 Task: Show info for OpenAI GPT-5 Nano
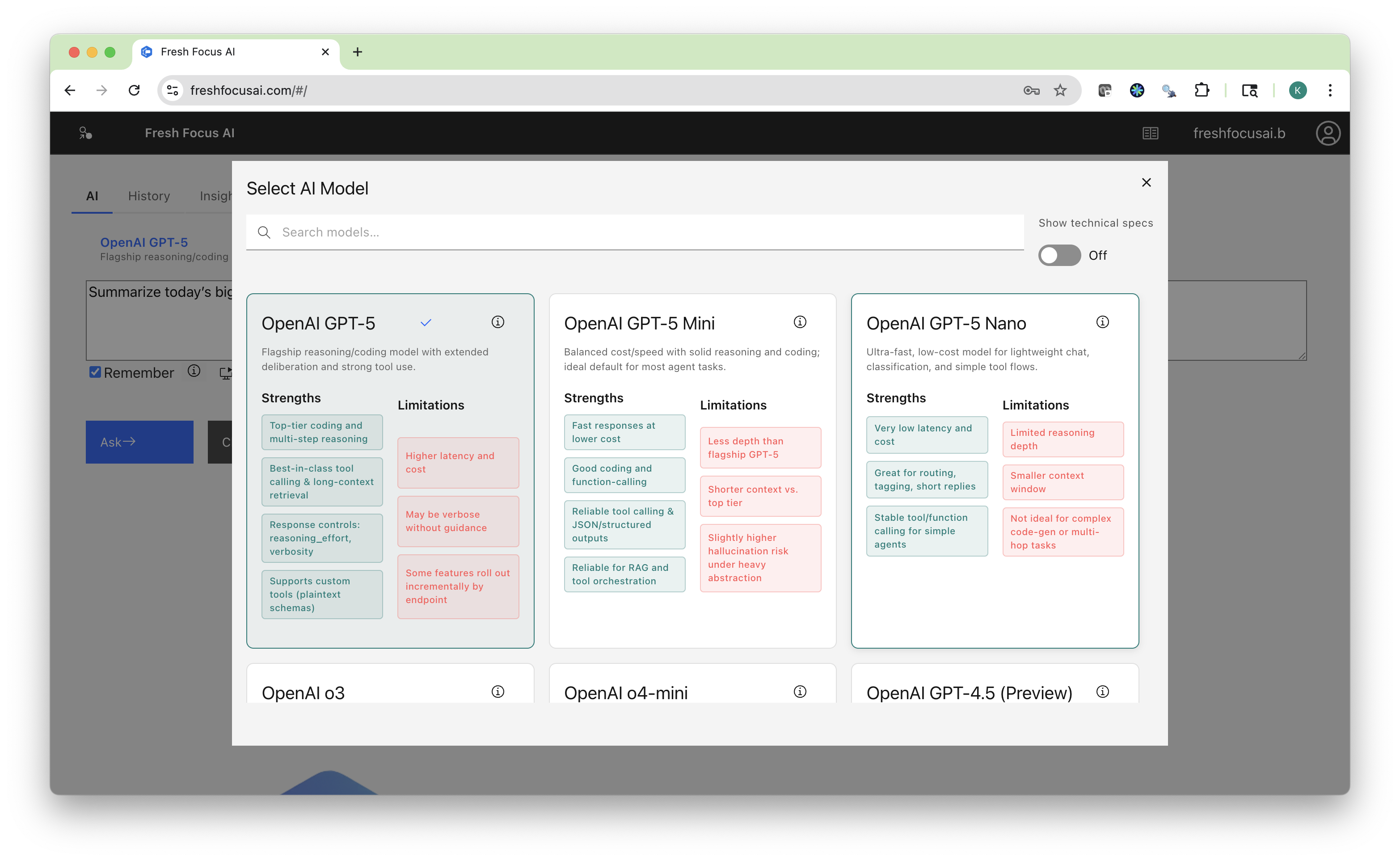pos(1102,322)
